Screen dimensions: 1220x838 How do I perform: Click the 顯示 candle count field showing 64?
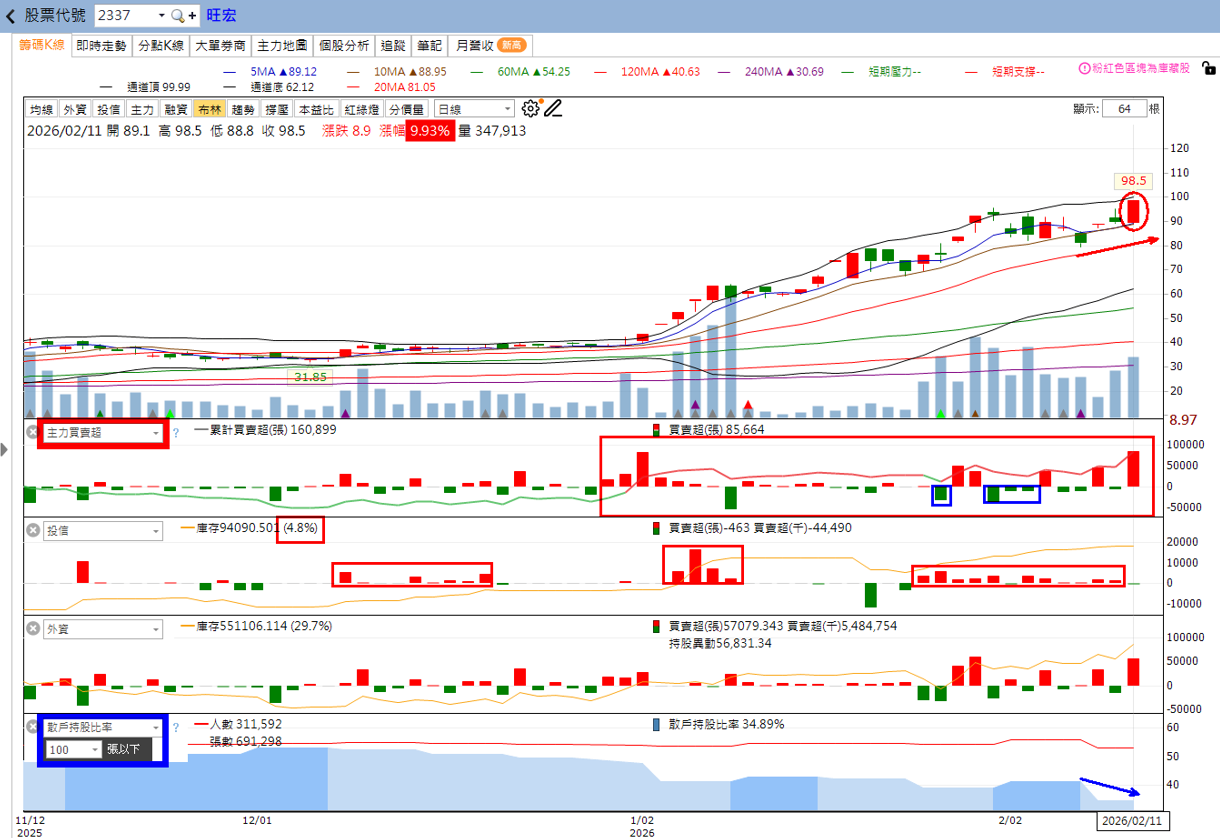pyautogui.click(x=1124, y=109)
